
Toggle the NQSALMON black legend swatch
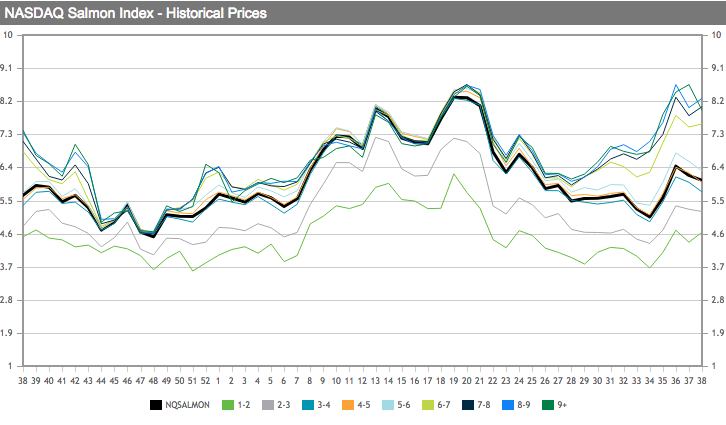(x=156, y=405)
